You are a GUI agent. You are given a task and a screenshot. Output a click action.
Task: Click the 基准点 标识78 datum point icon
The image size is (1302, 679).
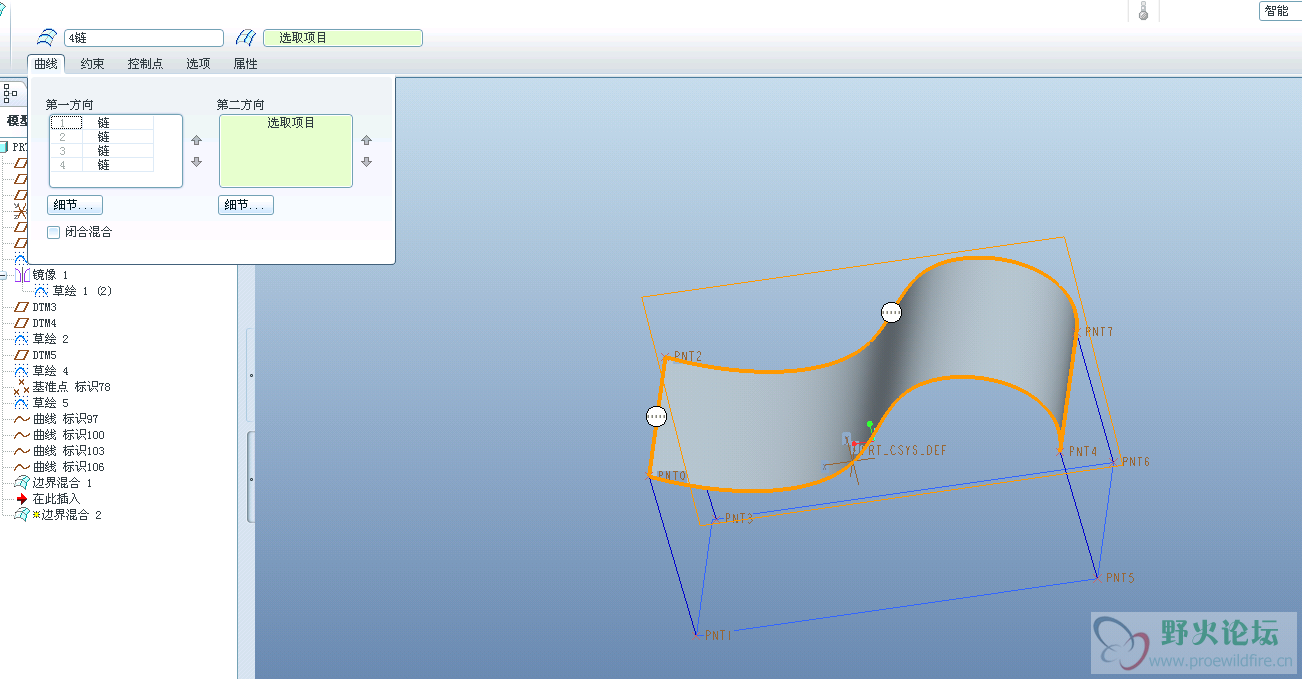[x=21, y=387]
